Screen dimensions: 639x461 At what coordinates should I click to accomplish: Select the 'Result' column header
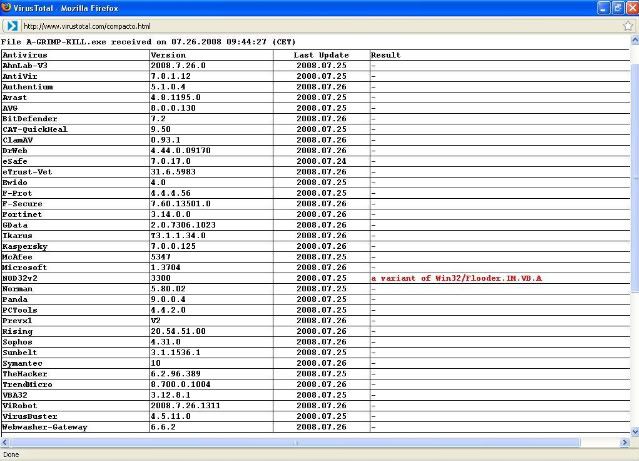[x=386, y=55]
